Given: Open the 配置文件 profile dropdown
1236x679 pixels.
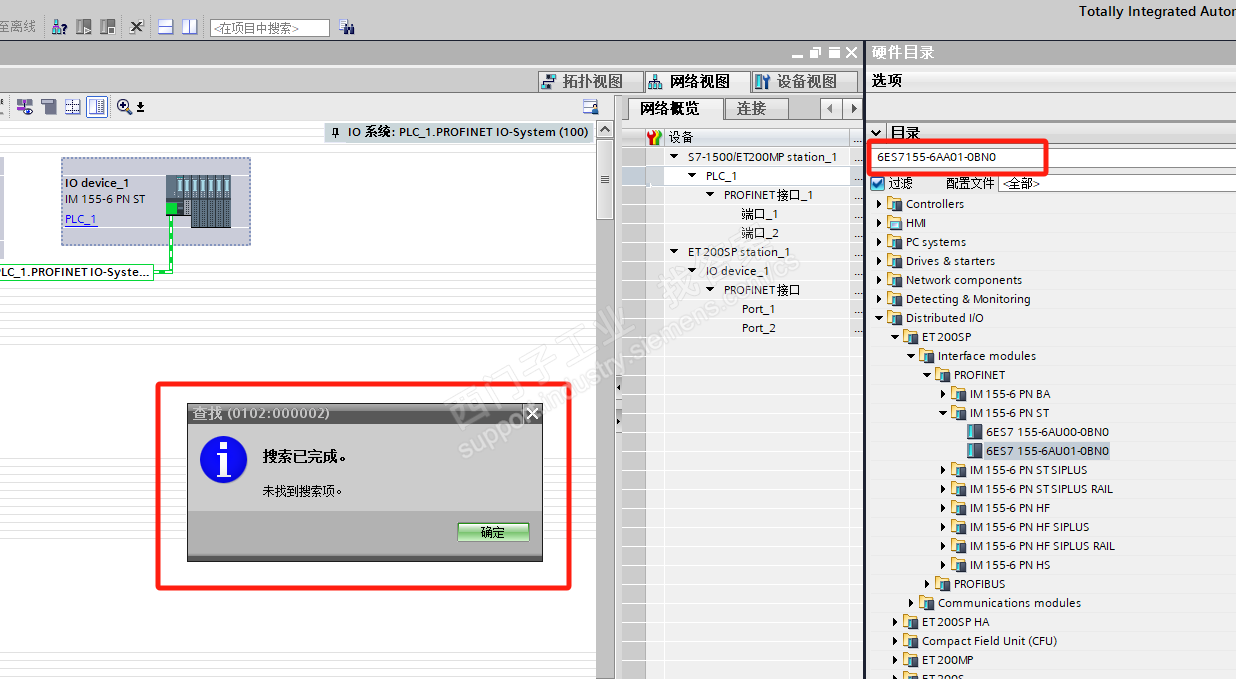Looking at the screenshot, I should pos(1117,184).
